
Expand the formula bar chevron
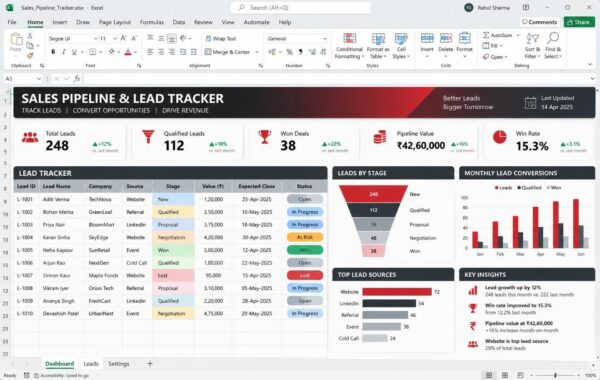point(592,78)
